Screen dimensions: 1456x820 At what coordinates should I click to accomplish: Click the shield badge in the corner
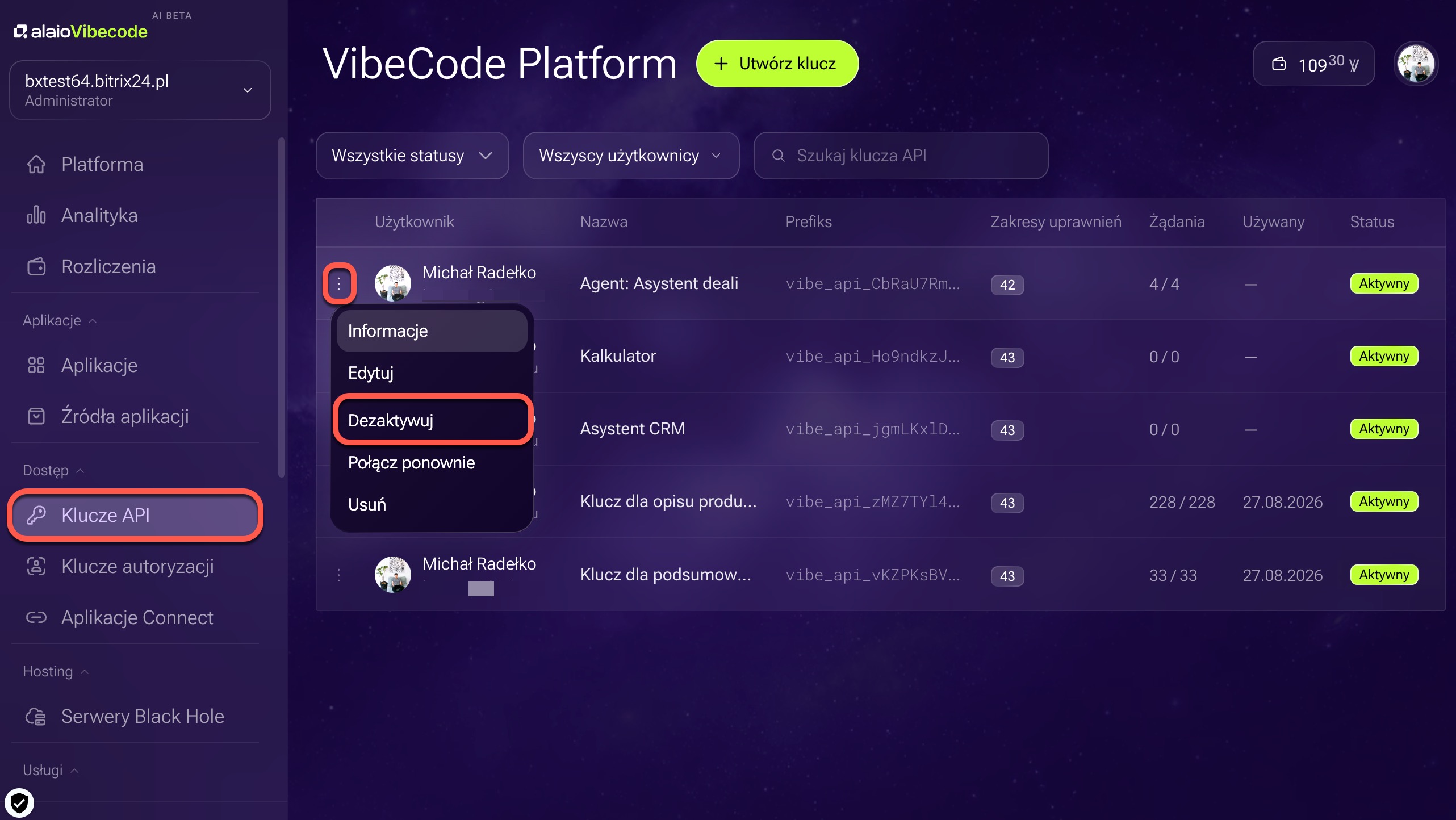click(19, 803)
